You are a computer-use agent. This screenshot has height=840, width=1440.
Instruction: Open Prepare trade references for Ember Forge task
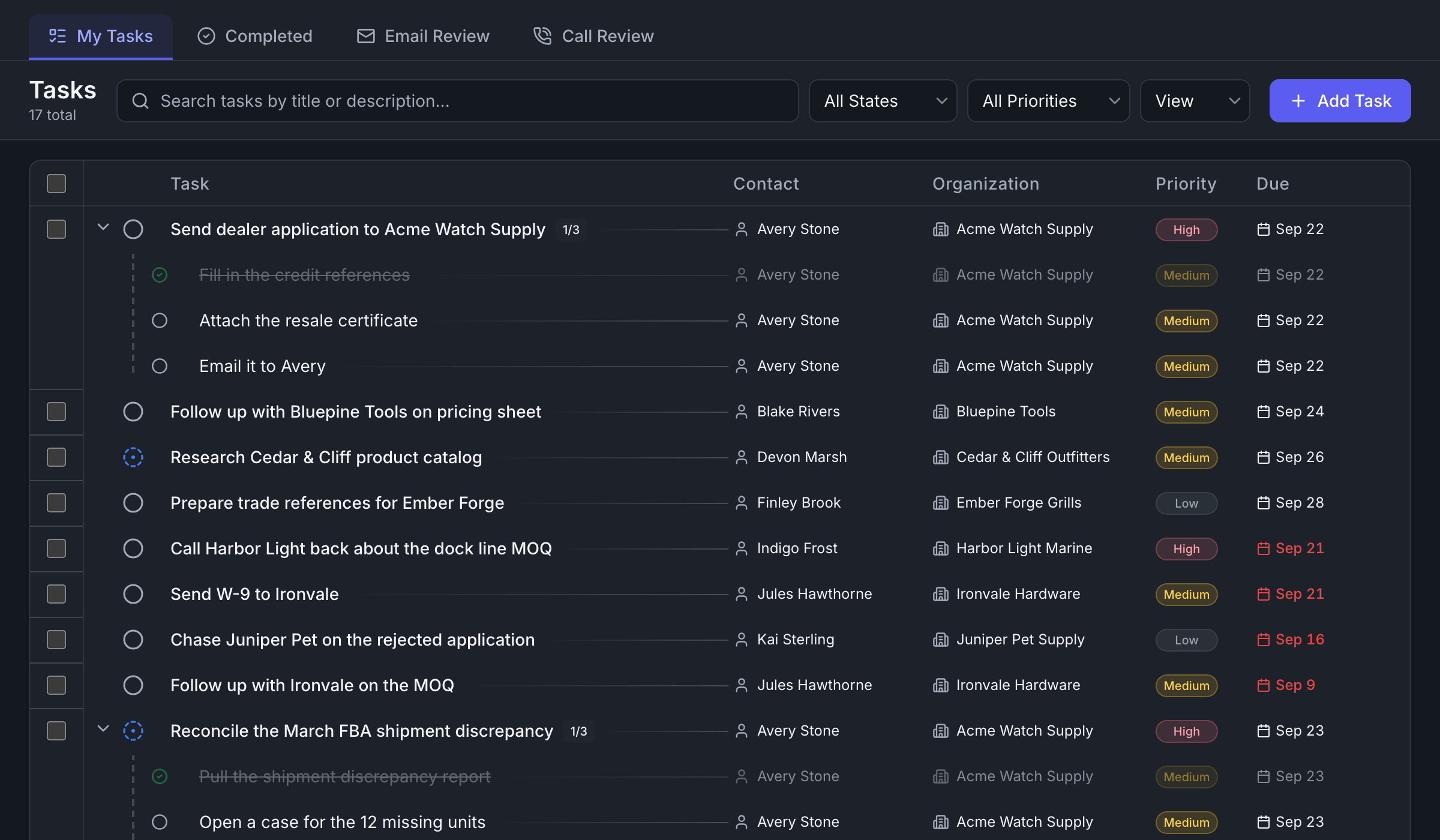337,503
